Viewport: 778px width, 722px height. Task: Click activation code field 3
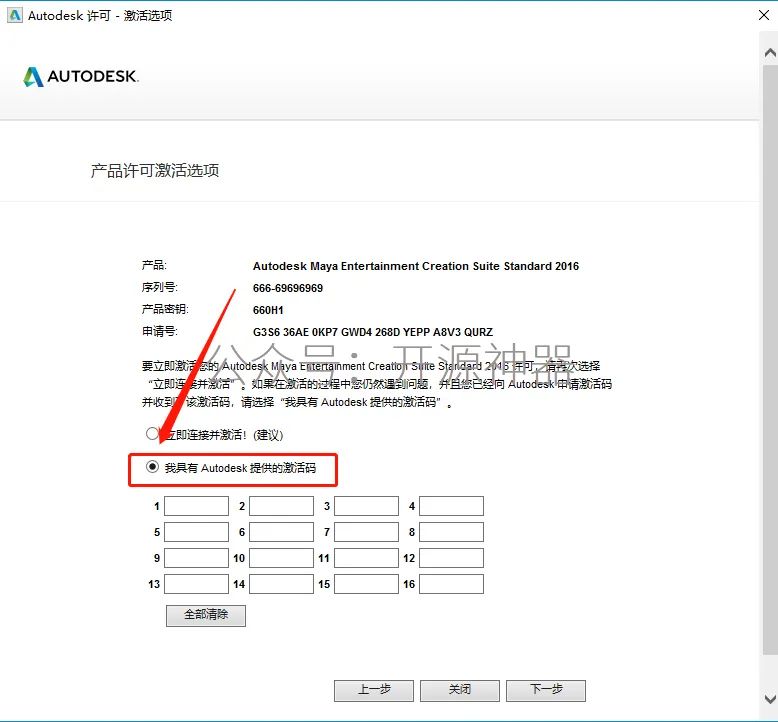(x=366, y=506)
